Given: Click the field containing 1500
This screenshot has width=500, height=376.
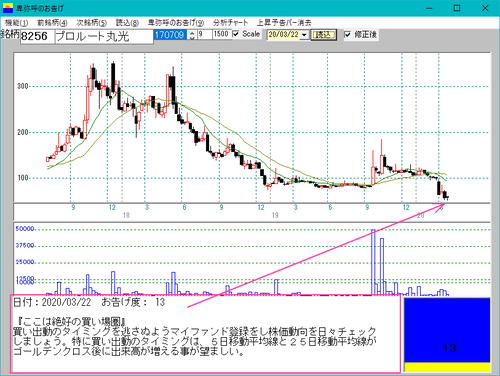Looking at the screenshot, I should pos(221,34).
